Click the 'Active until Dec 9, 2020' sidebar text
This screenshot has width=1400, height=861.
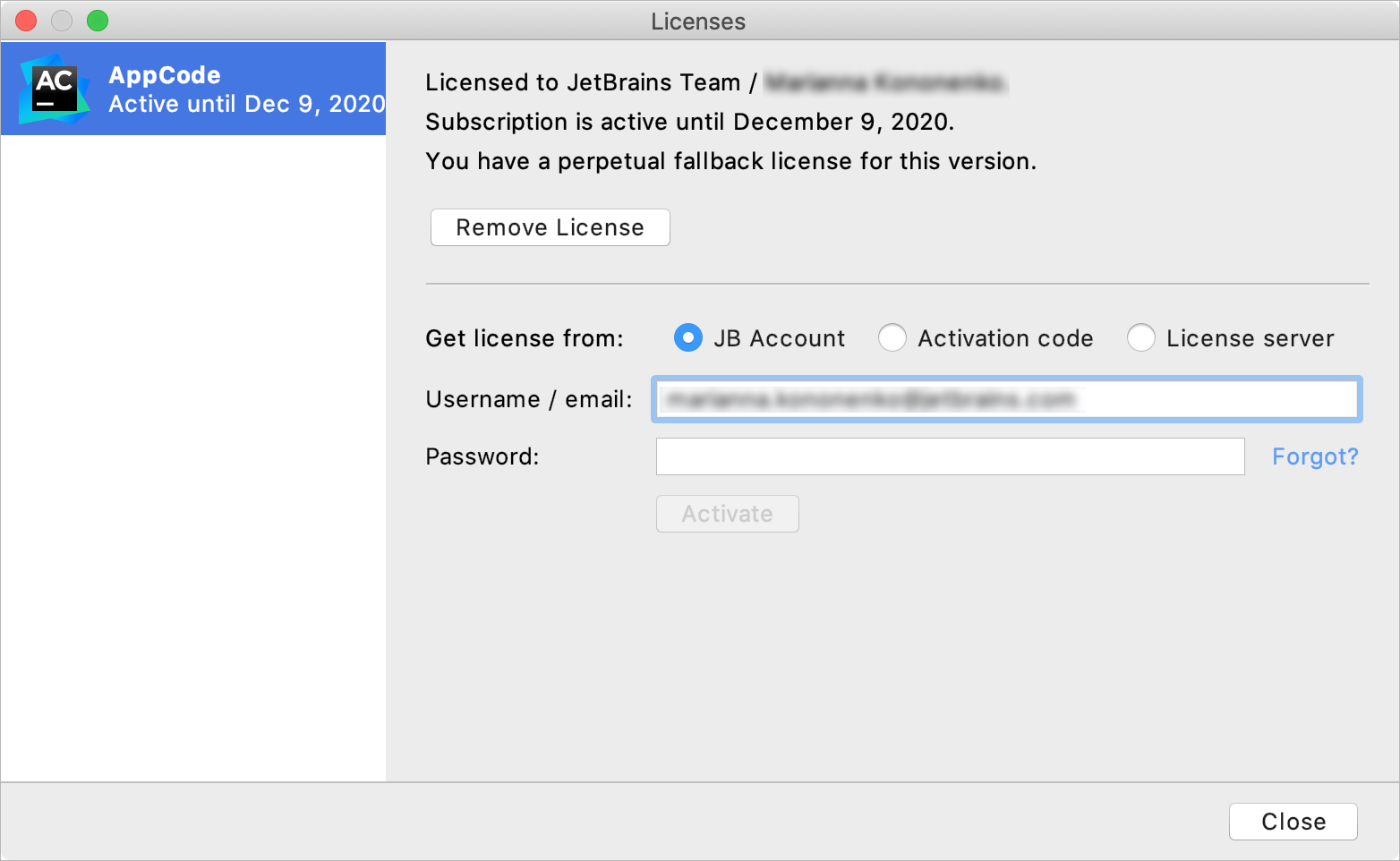247,104
